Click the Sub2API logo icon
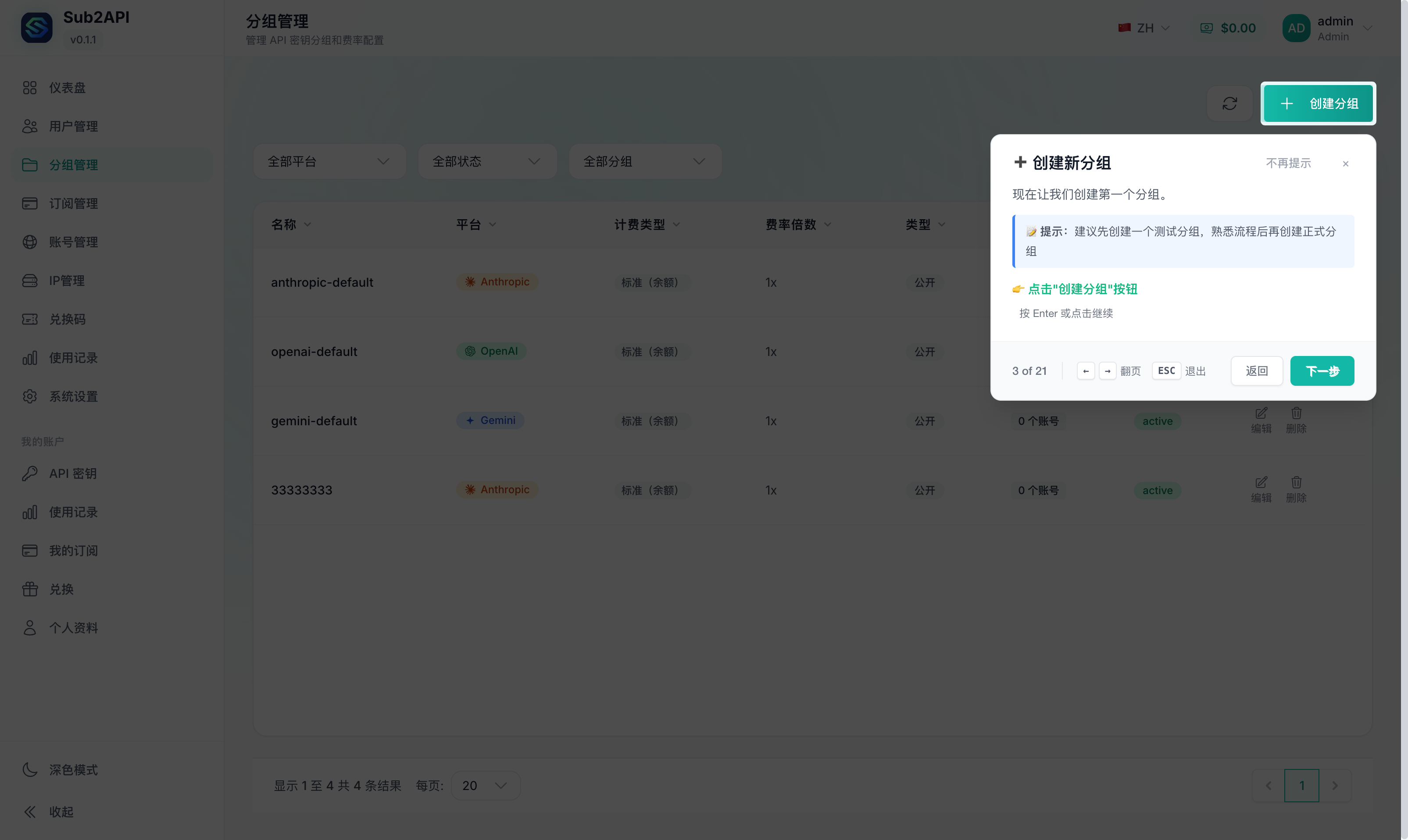The height and width of the screenshot is (840, 1408). 37,28
